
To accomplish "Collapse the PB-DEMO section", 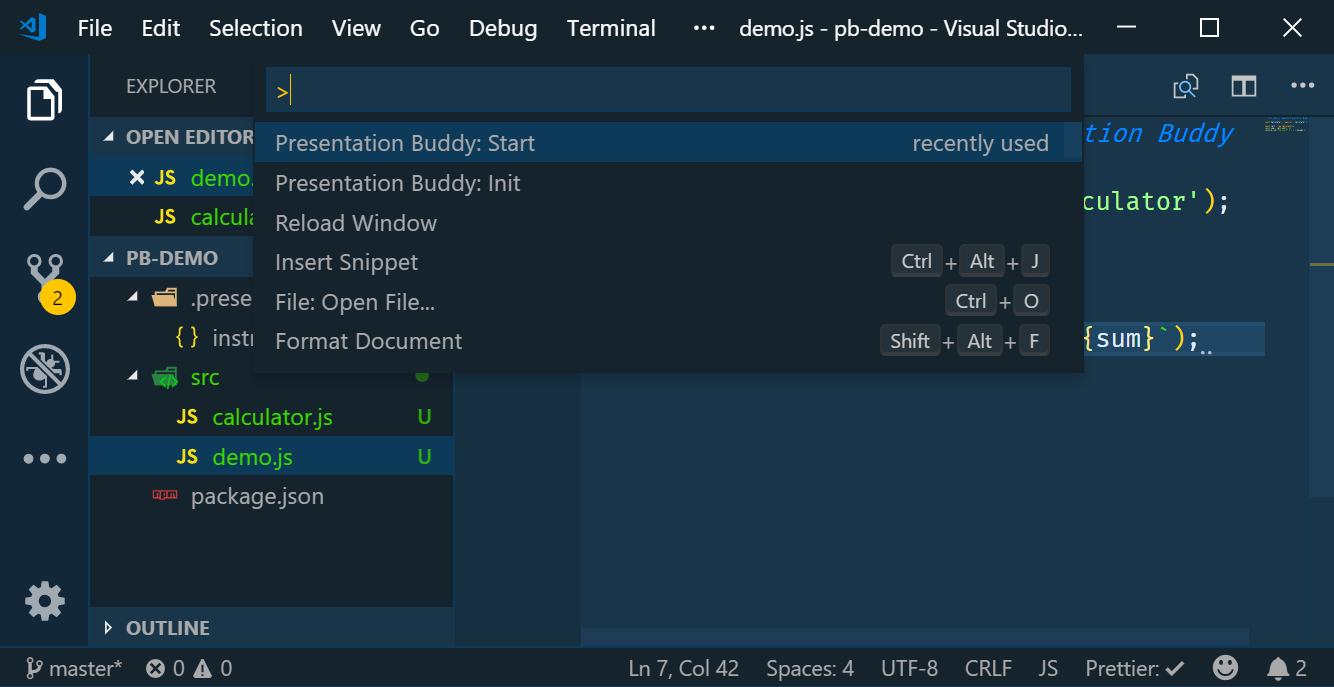I will 109,258.
